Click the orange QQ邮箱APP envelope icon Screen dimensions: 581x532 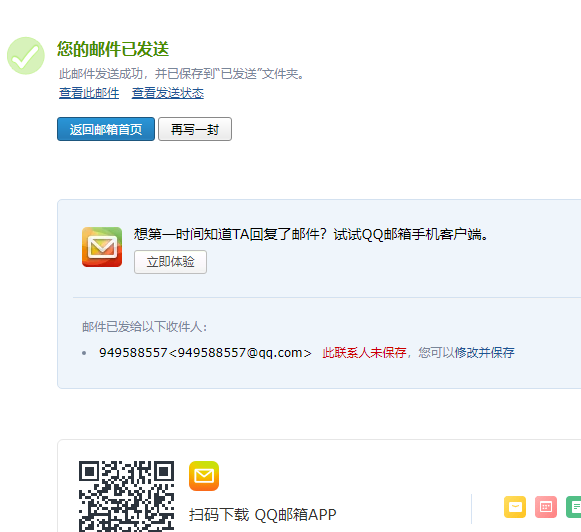[x=204, y=476]
